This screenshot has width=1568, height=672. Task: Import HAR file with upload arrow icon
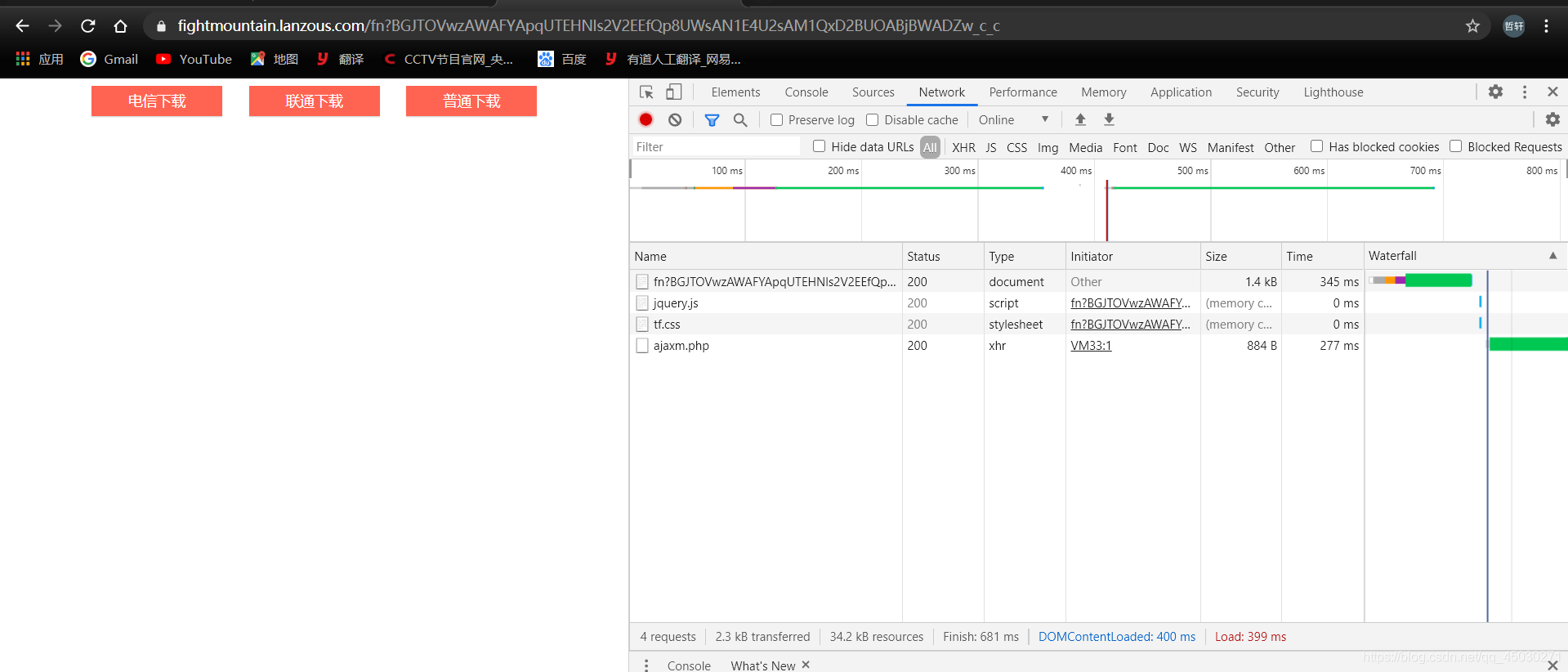(1080, 119)
